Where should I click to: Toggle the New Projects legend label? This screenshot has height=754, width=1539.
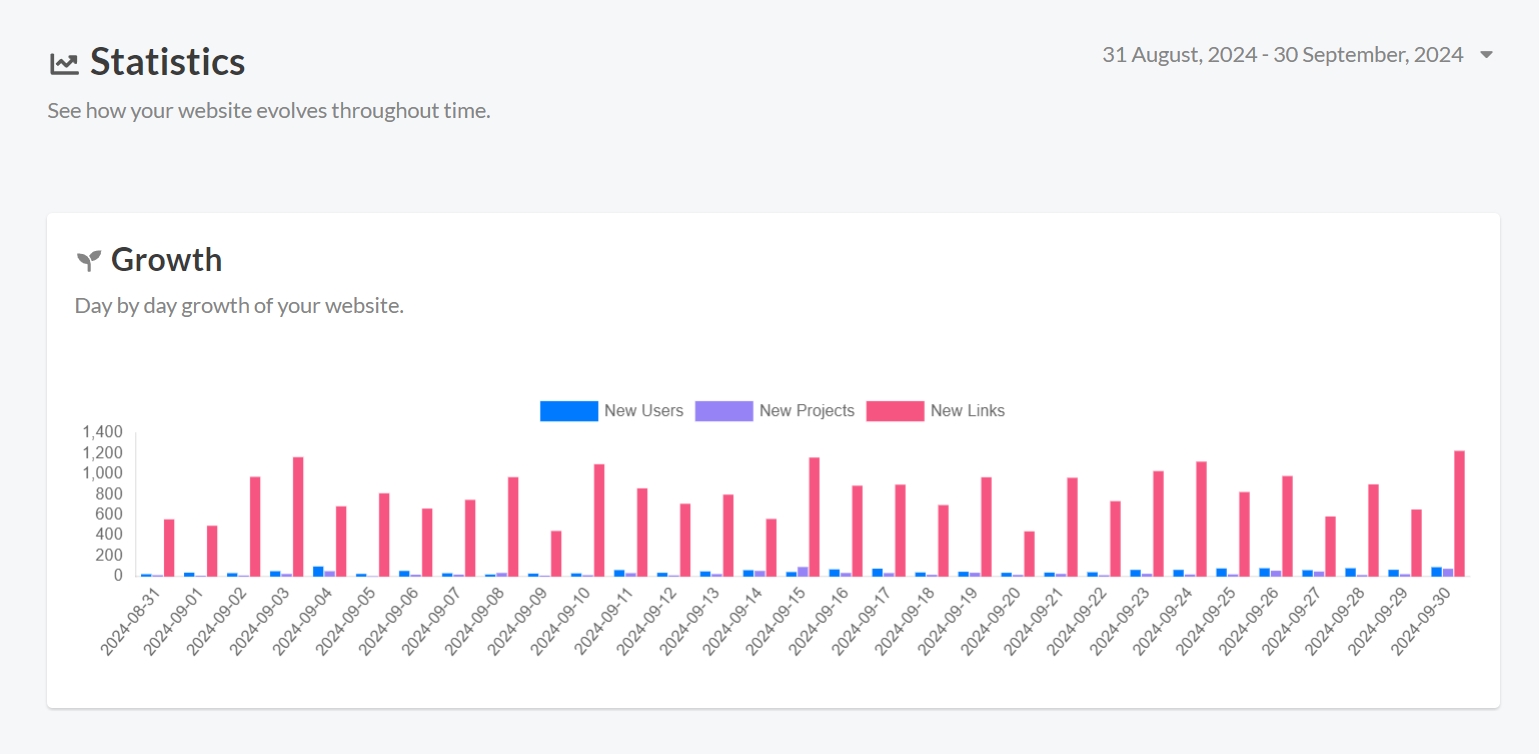click(x=806, y=411)
